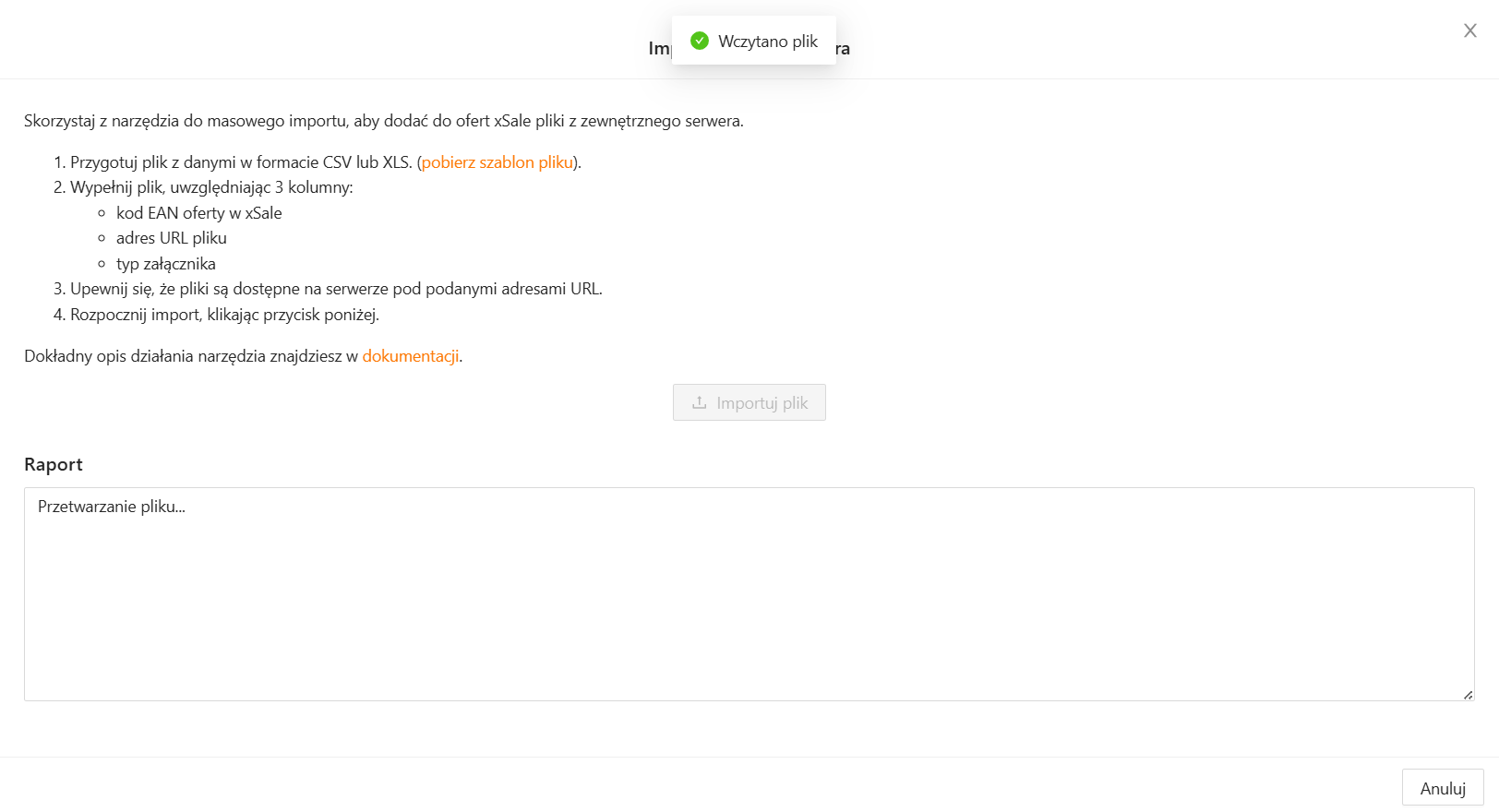The width and height of the screenshot is (1499, 812).
Task: Click the upload icon on Importuj plik
Action: pos(700,402)
